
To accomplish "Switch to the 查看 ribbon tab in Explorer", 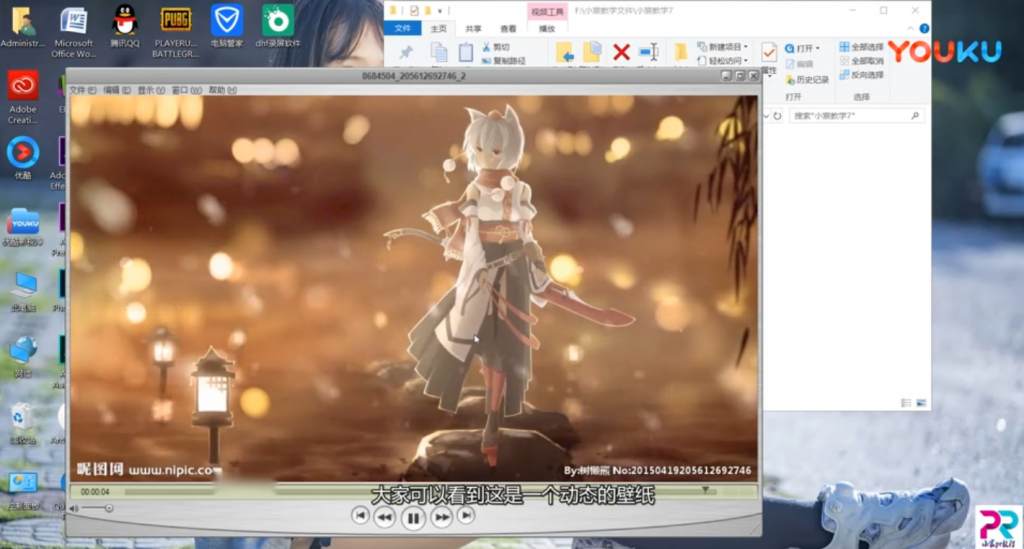I will click(x=507, y=29).
